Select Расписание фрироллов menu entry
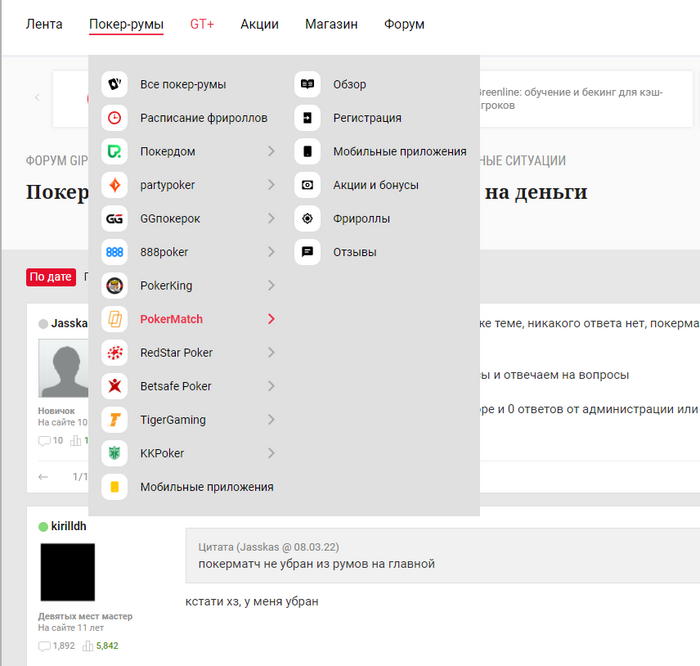 coord(204,118)
